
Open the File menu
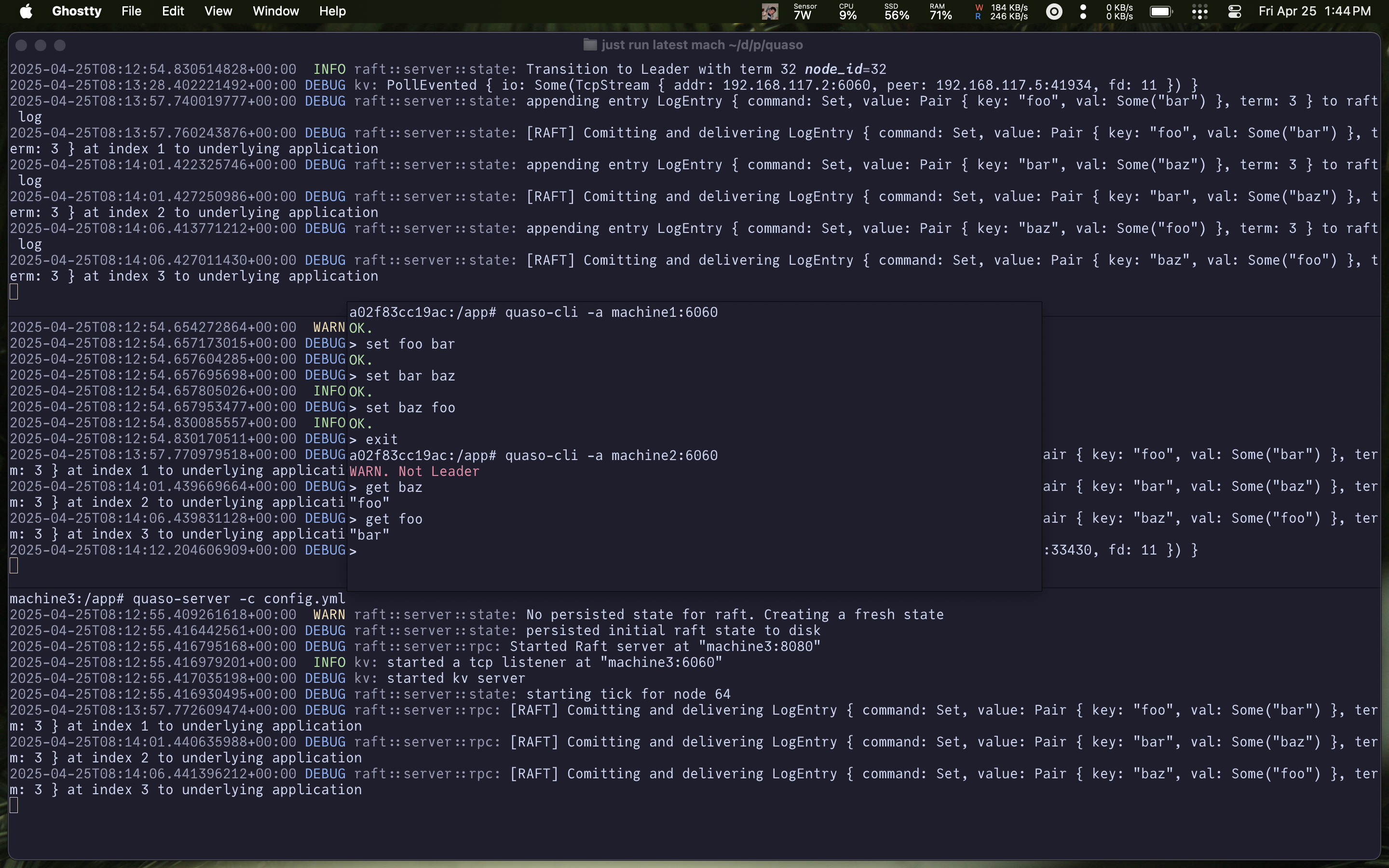132,12
